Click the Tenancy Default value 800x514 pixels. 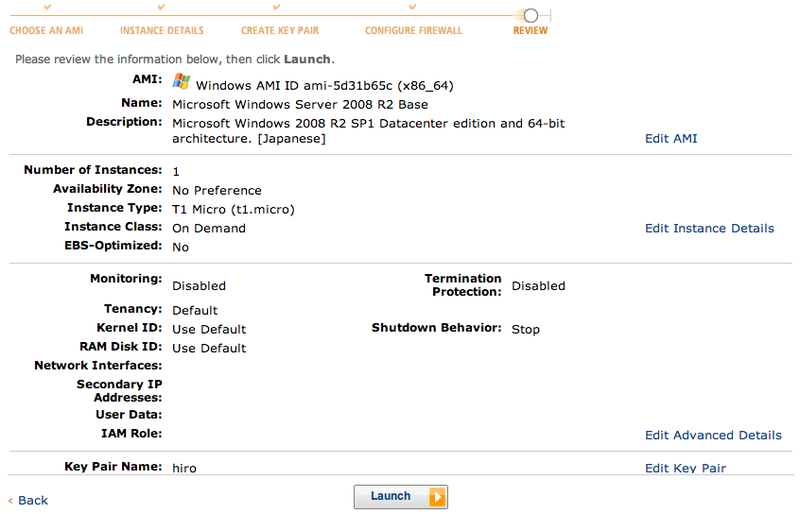(195, 310)
